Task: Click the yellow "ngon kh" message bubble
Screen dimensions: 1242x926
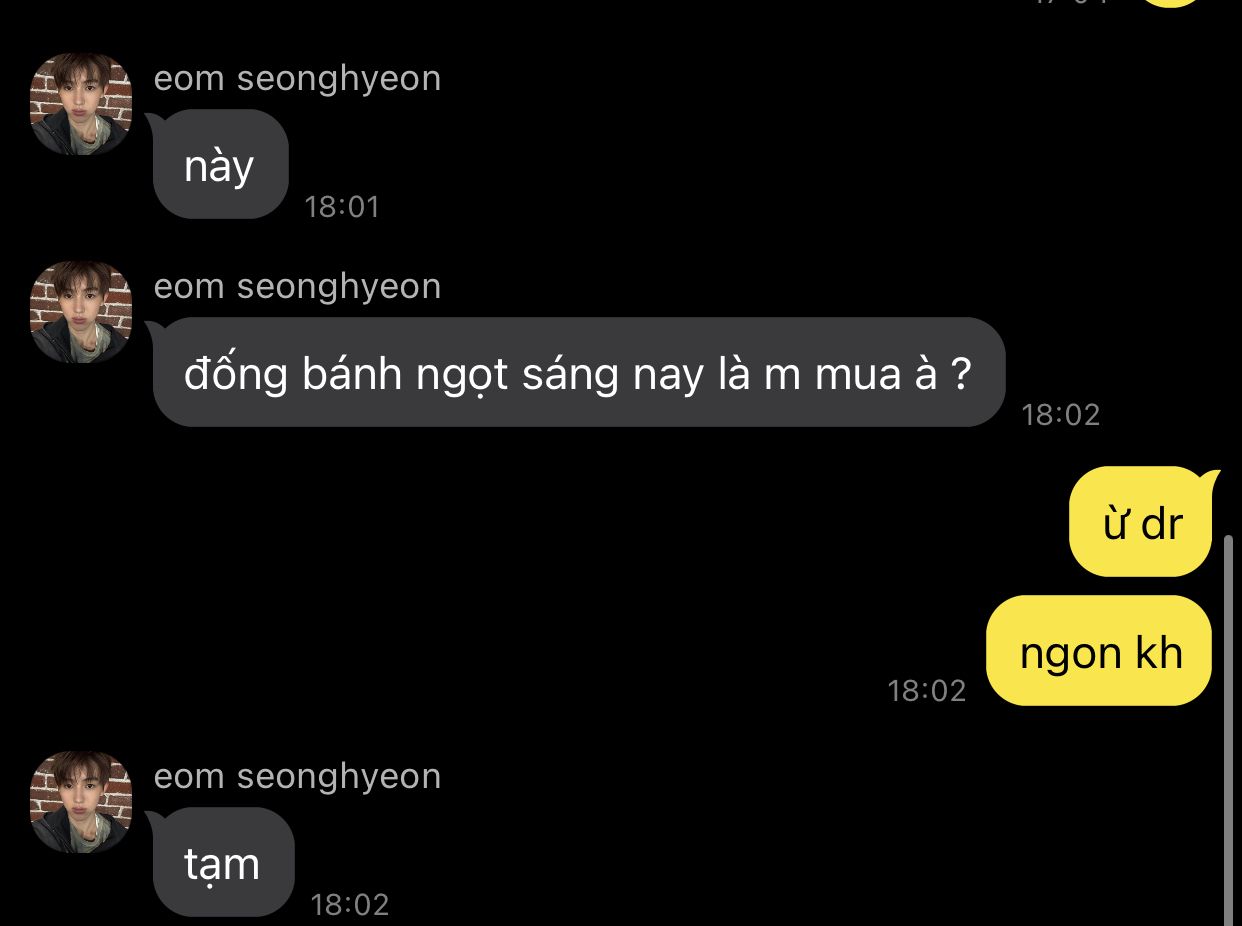Action: [1099, 652]
